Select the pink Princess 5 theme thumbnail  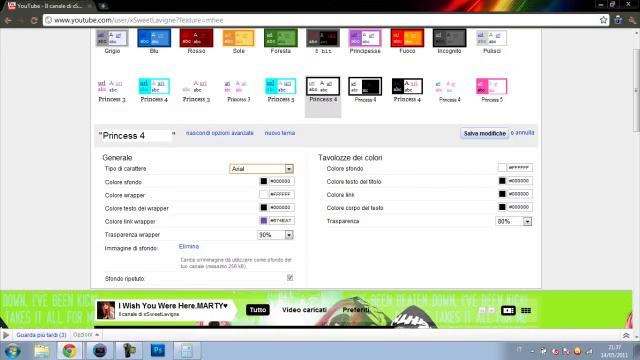[491, 87]
